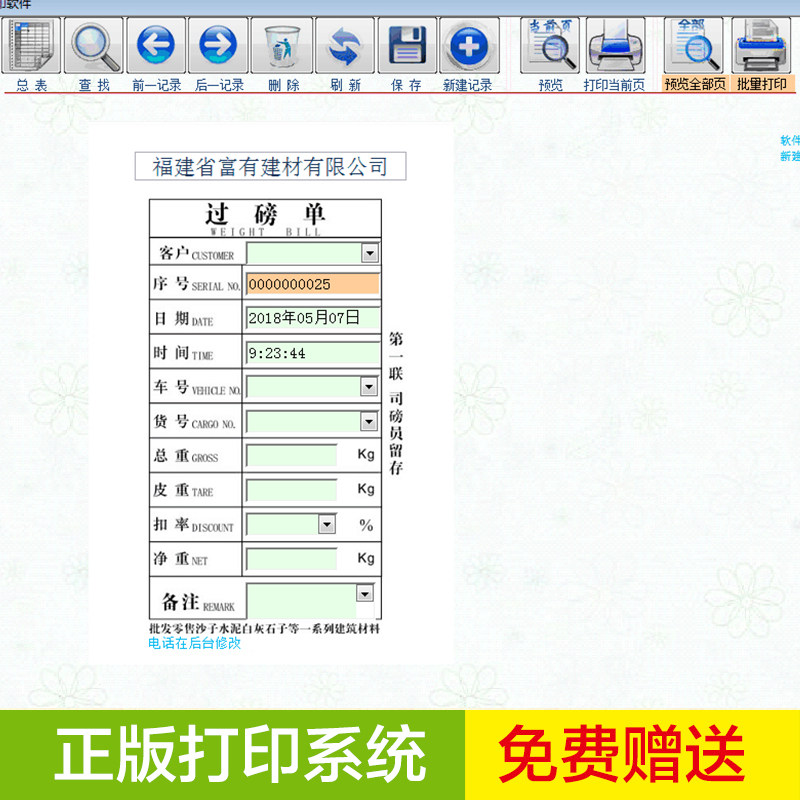
Task: Click the 时间 time field 9:23:44
Action: [313, 353]
